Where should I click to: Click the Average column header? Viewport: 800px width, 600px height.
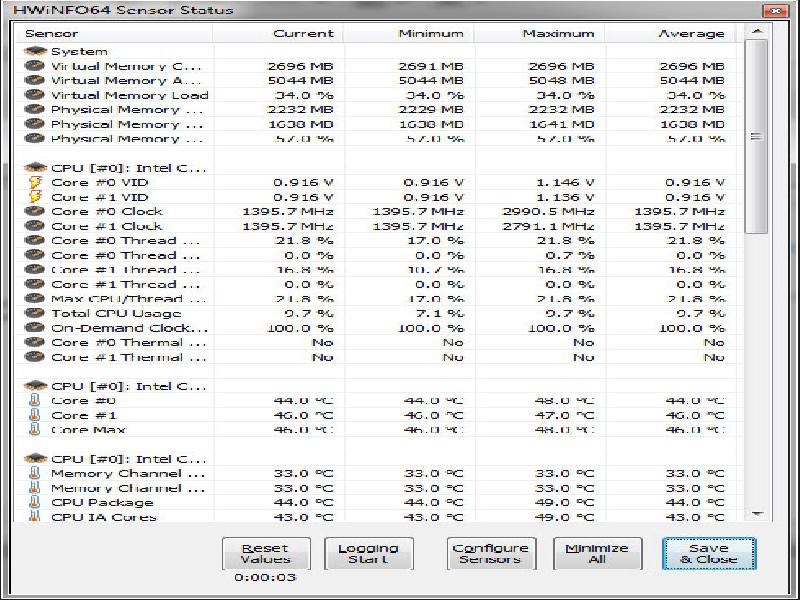coord(670,34)
